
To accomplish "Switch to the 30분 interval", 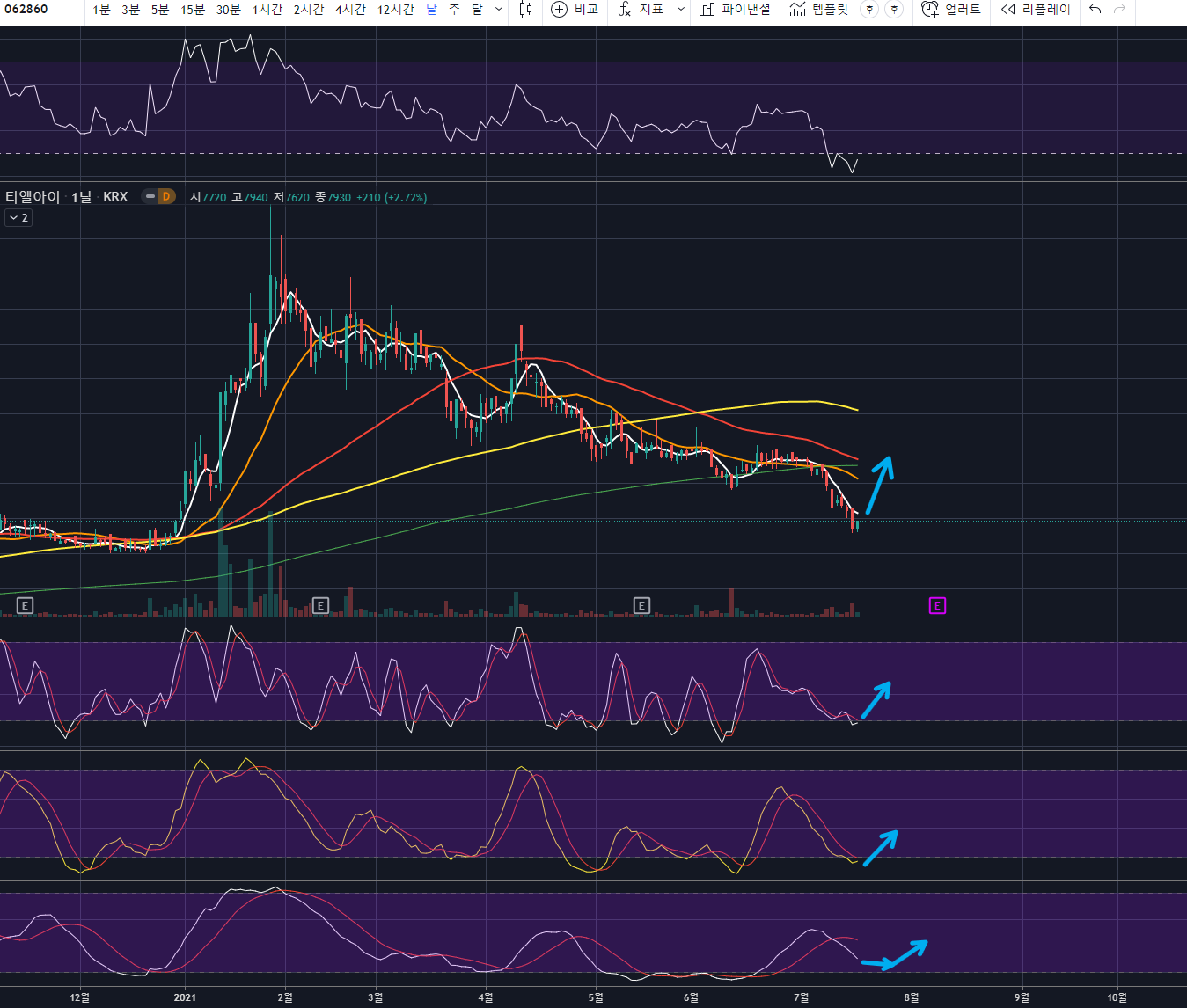I will [x=228, y=10].
